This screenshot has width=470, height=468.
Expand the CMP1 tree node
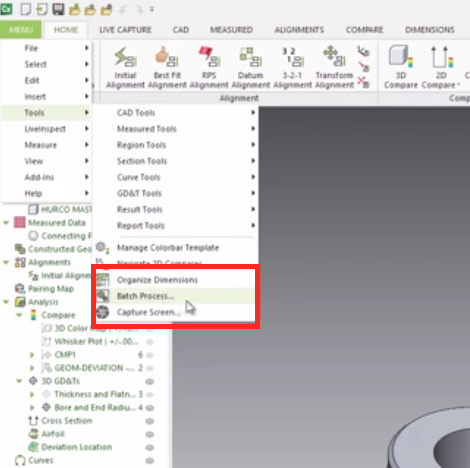(x=32, y=355)
